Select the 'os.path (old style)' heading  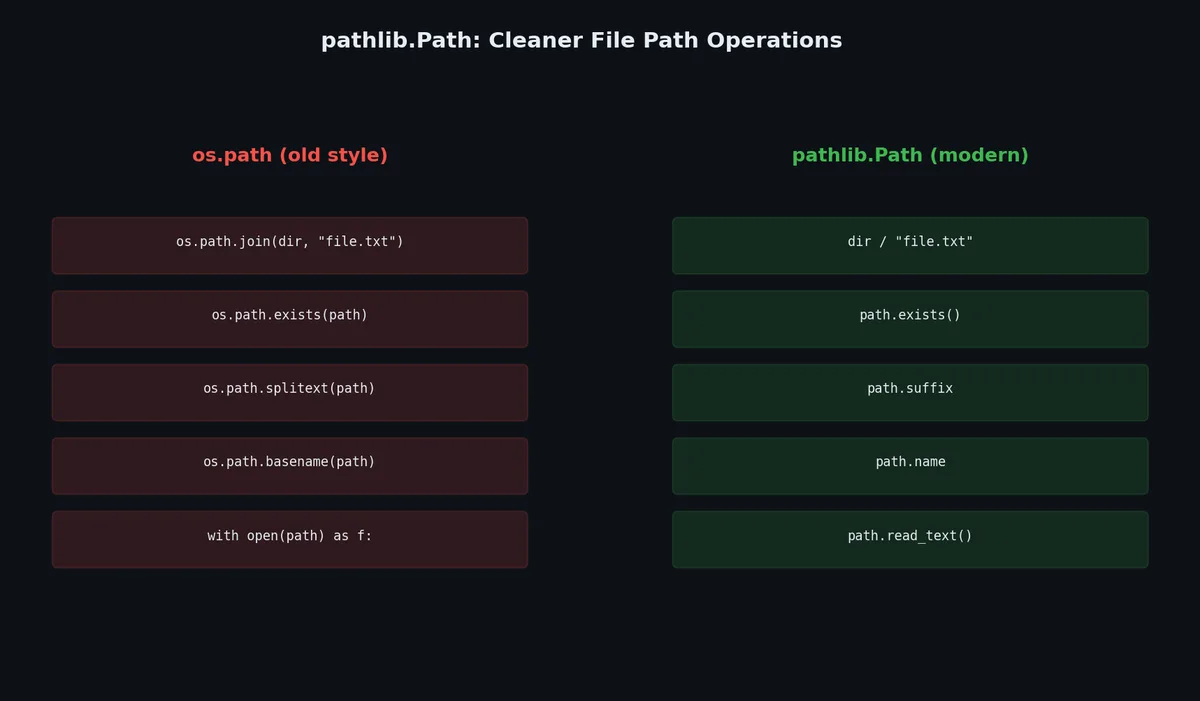point(290,156)
